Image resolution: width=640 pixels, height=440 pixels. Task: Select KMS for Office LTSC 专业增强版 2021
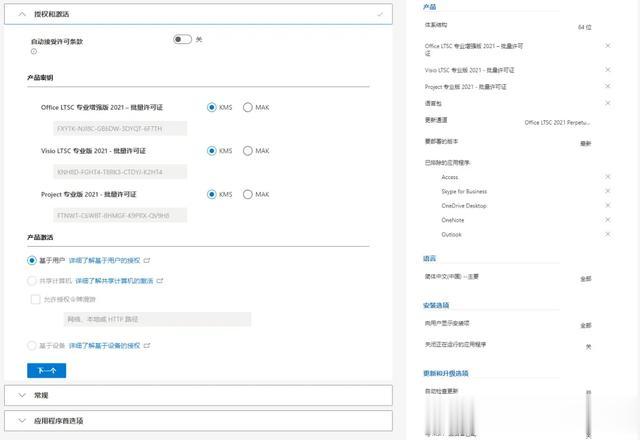coord(211,107)
